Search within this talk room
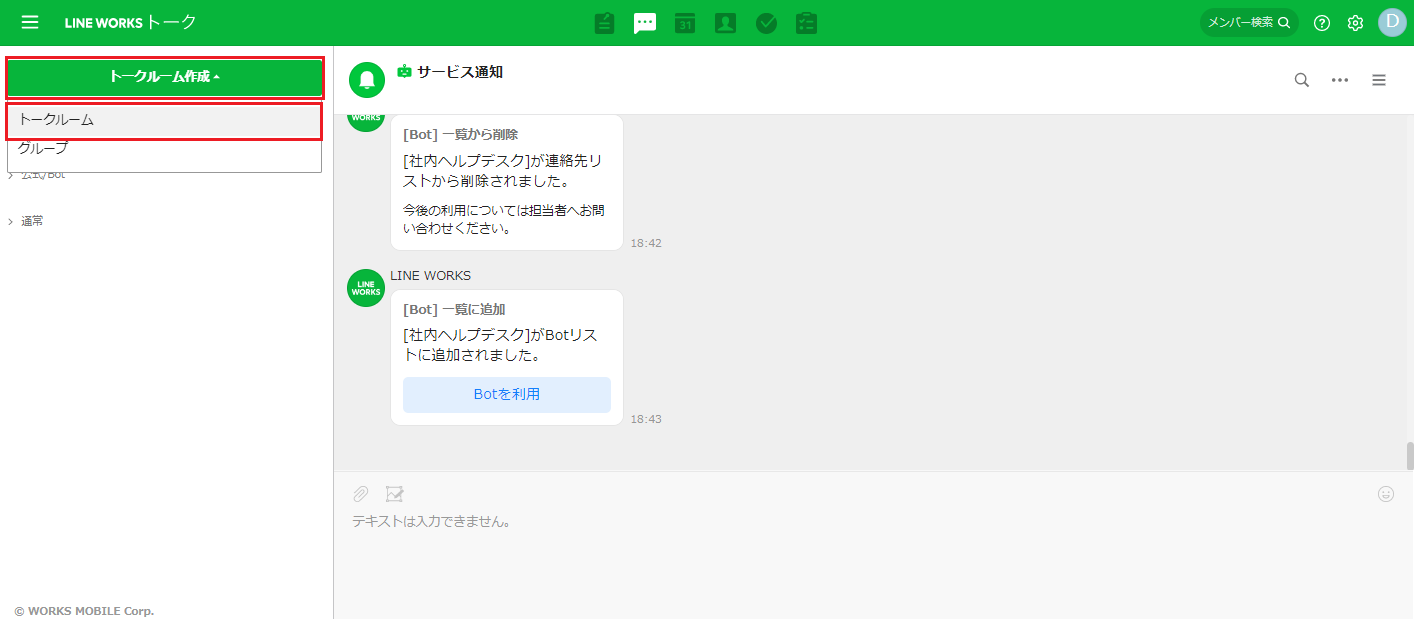 [1302, 80]
